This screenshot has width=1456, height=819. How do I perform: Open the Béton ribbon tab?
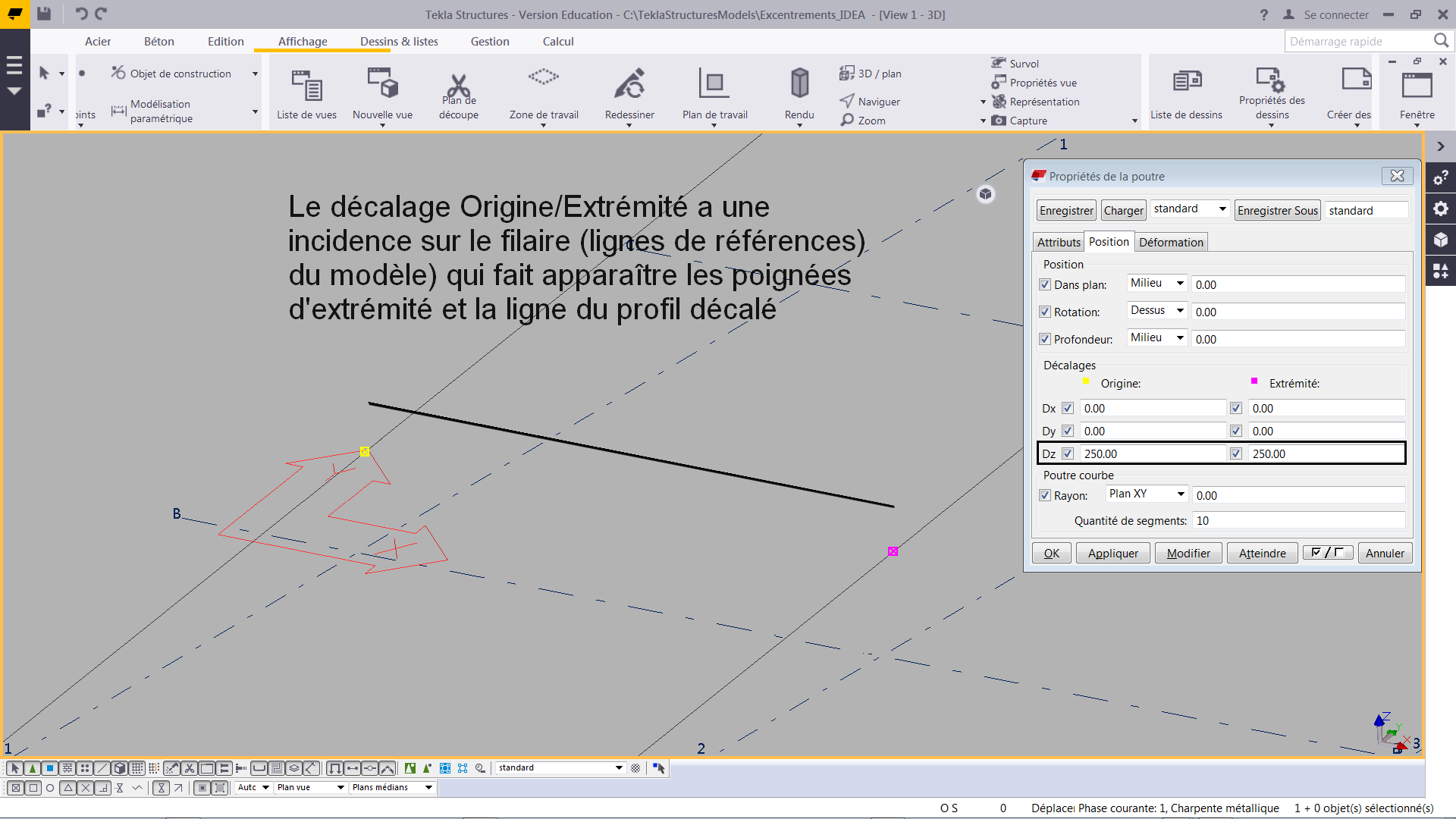[x=159, y=42]
